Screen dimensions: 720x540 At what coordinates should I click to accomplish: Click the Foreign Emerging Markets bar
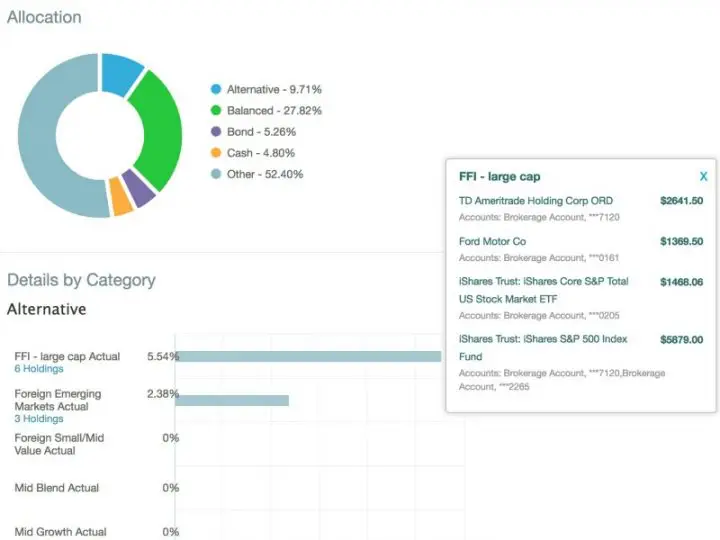(x=232, y=400)
